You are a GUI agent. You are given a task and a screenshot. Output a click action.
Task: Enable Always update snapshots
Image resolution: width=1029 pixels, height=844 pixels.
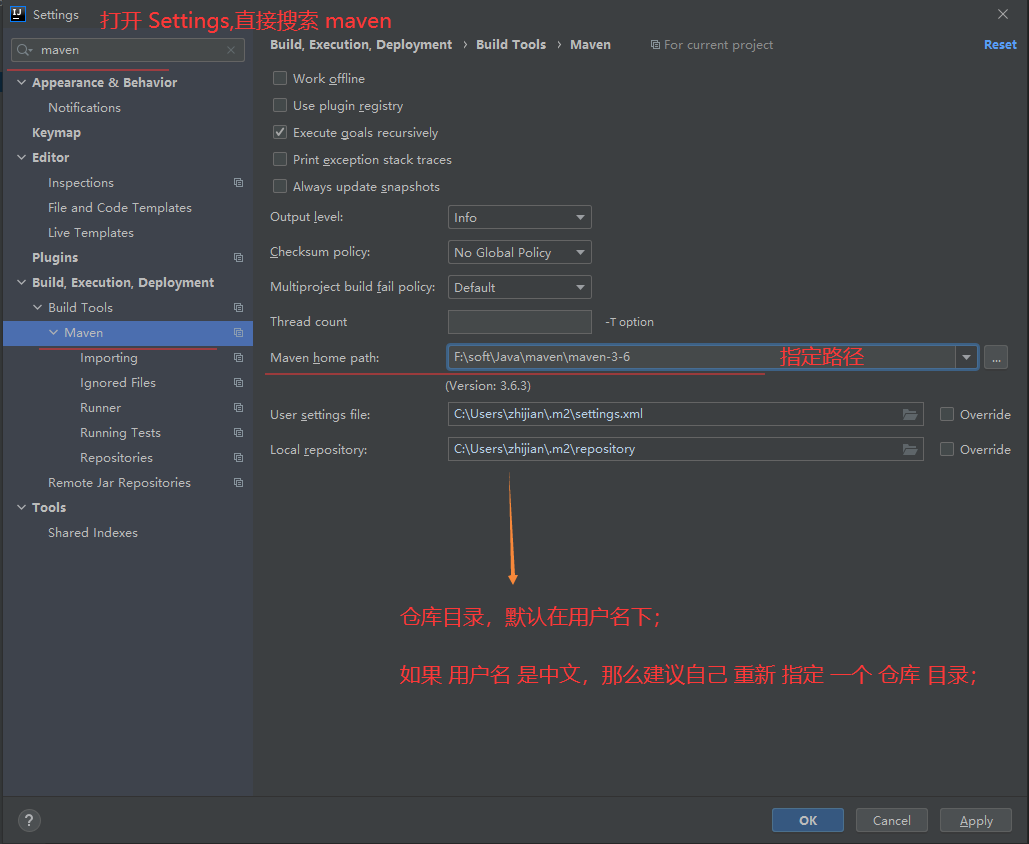[x=280, y=186]
